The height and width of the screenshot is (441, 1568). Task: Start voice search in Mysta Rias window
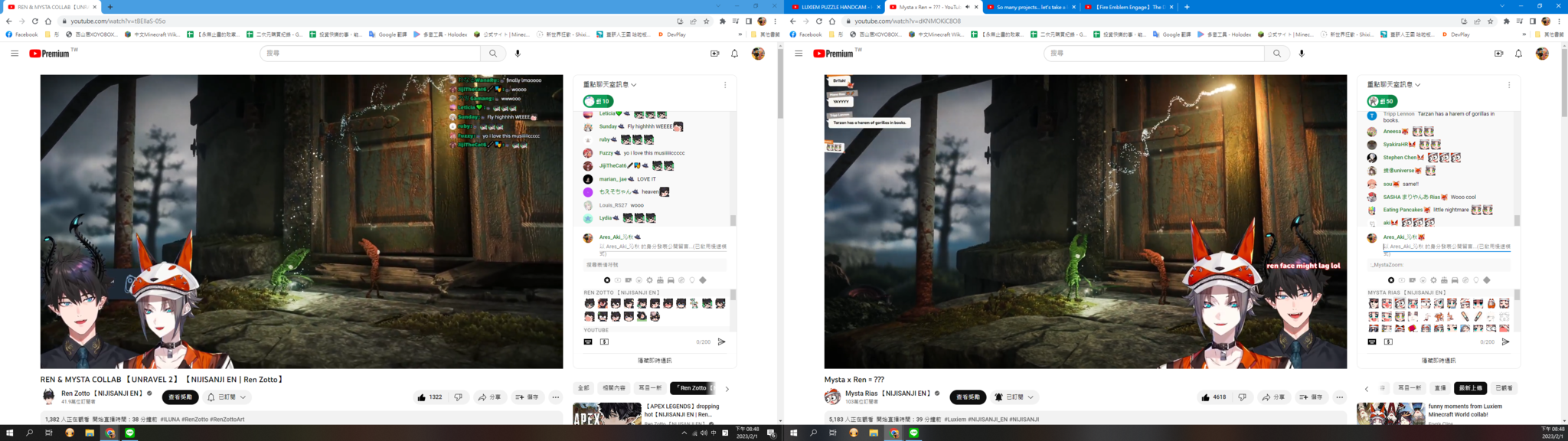(1302, 54)
